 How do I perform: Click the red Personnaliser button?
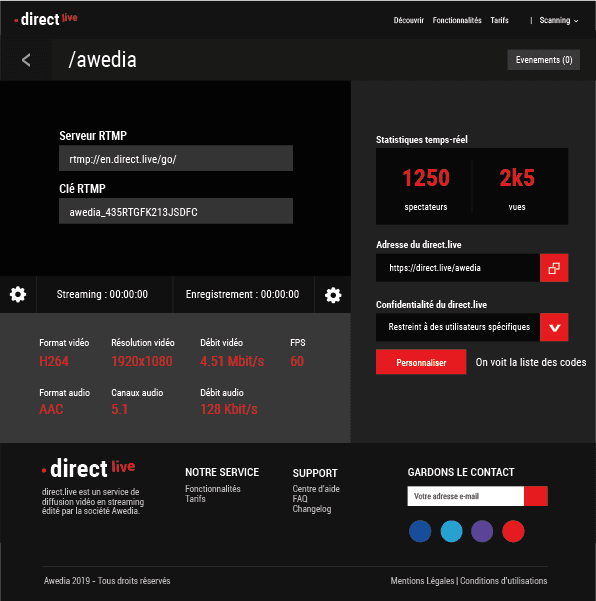(421, 362)
